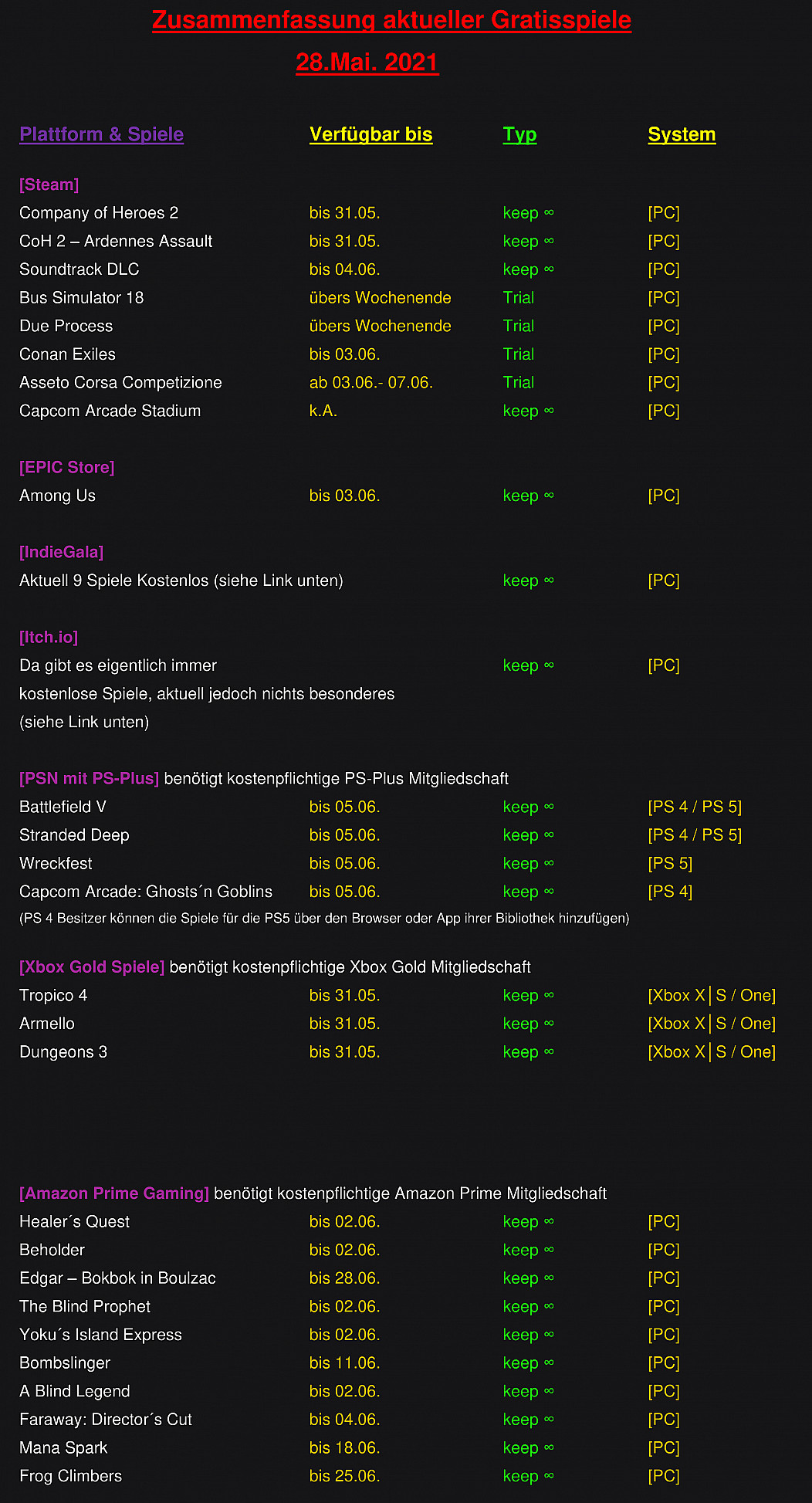
Task: Click the 28.Mai. 2021 date heading
Action: point(367,63)
